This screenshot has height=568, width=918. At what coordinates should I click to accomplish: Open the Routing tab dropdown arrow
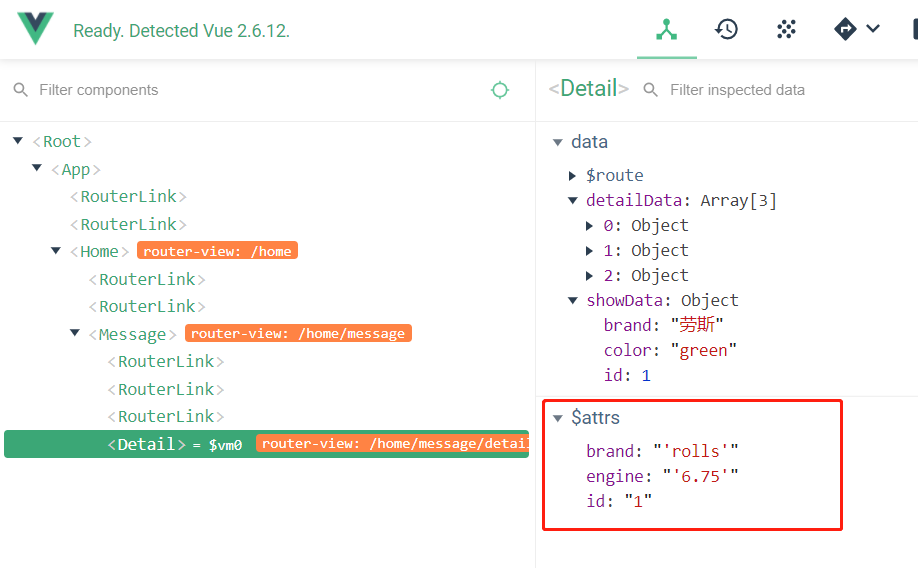[872, 29]
